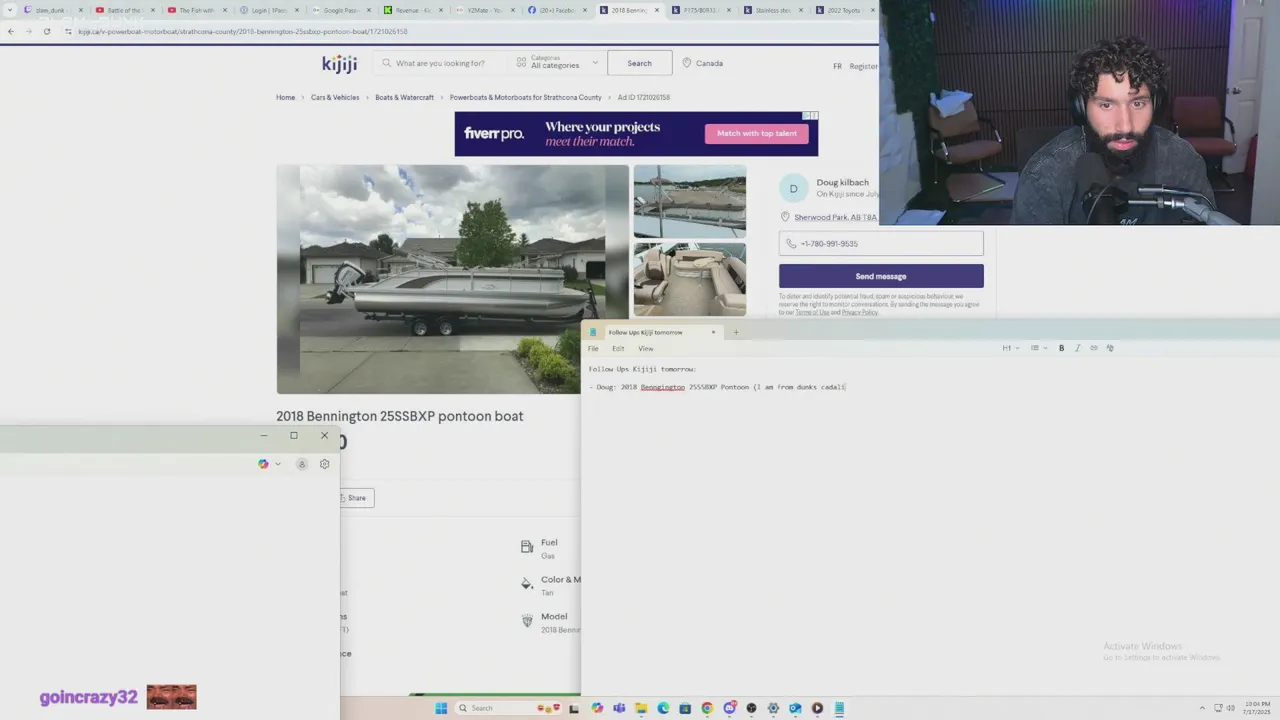Select the Follow Ups Kijiji tomorrow Notepad tab
Screen dimensions: 1280x720
[646, 332]
